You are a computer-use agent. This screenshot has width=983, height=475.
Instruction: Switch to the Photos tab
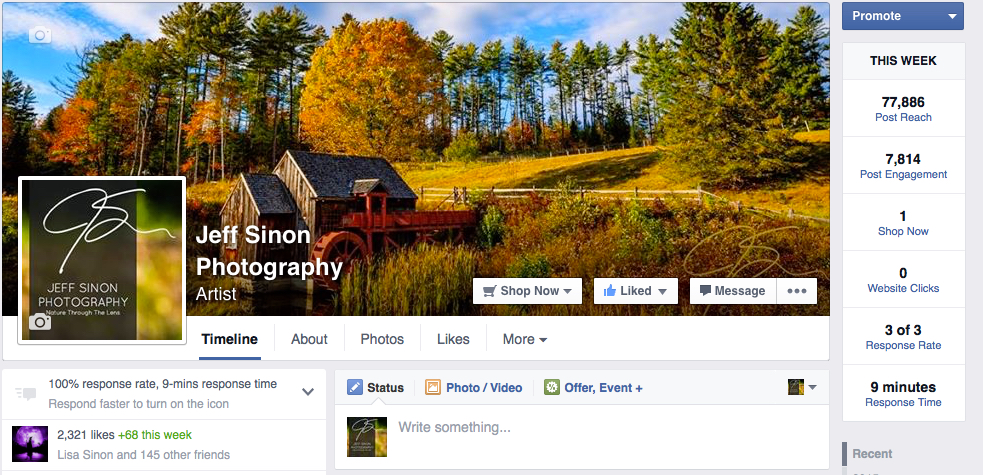382,339
